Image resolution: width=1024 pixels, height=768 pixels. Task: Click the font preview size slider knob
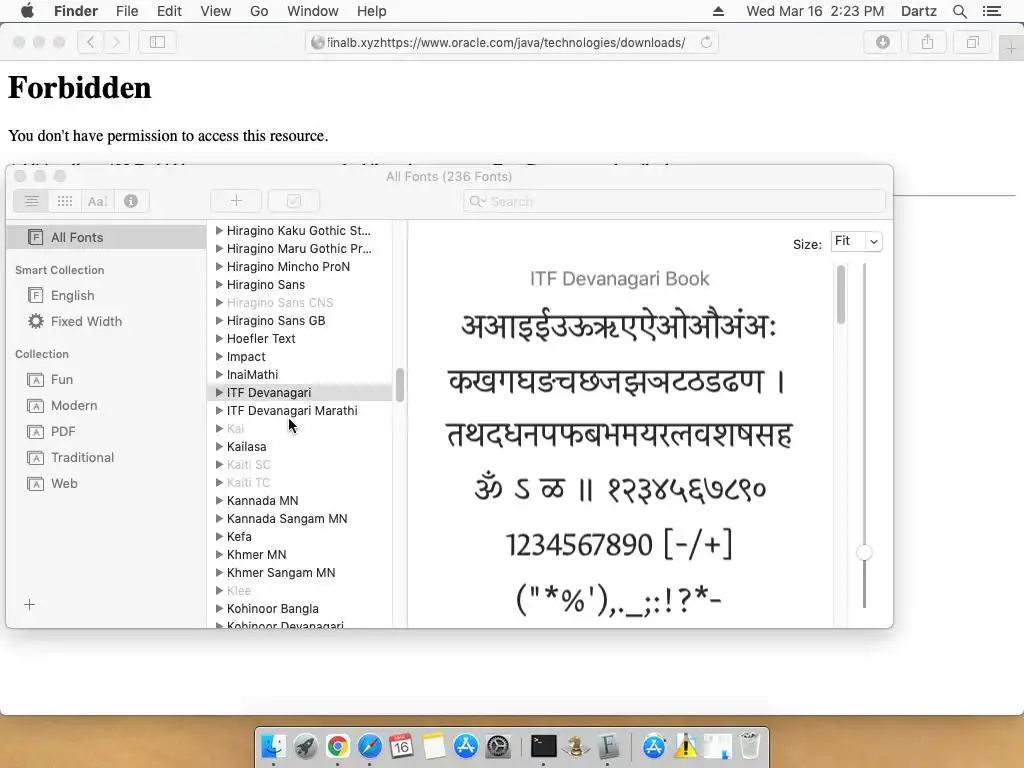point(864,553)
